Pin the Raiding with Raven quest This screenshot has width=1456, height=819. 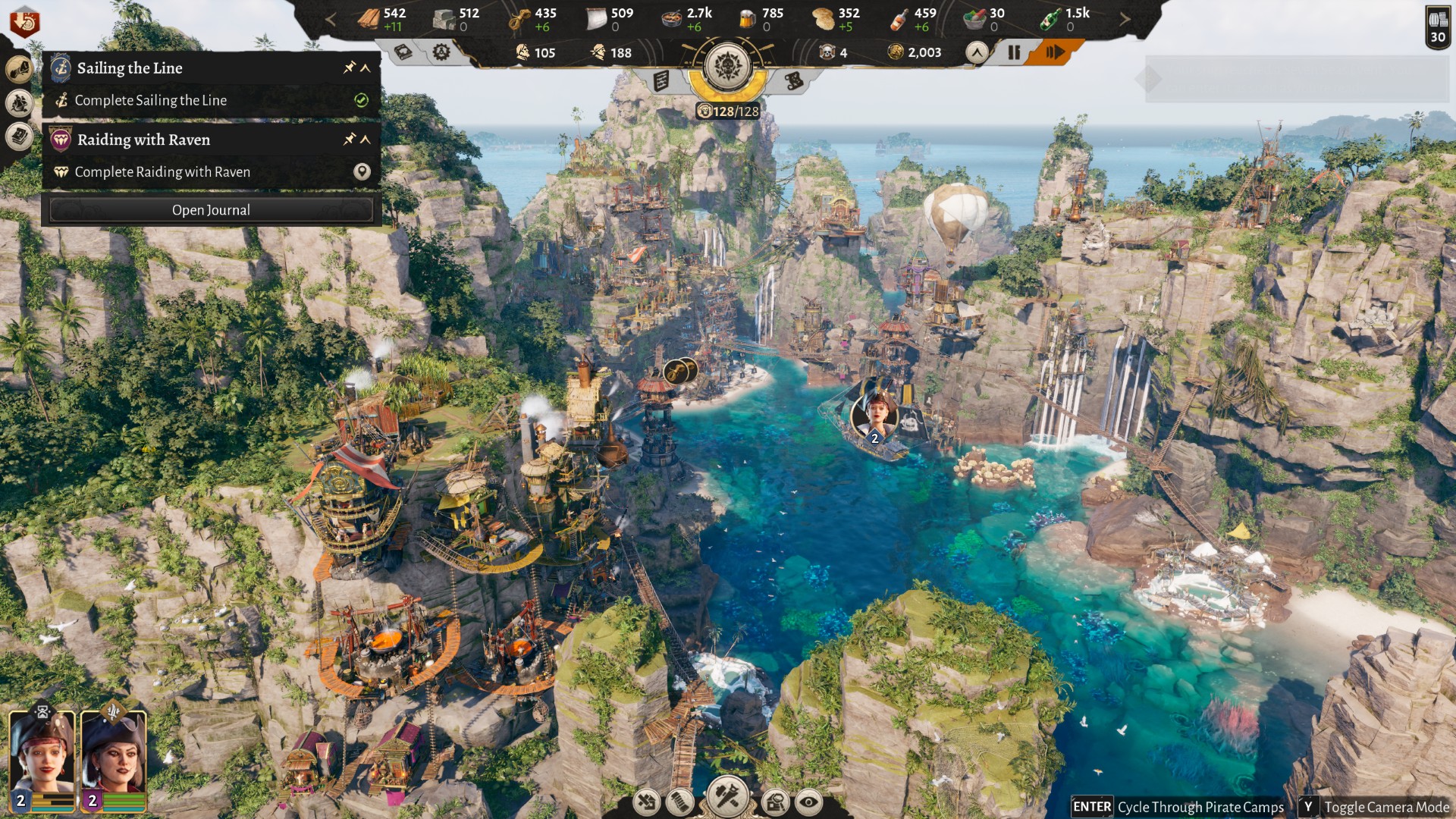tap(349, 139)
